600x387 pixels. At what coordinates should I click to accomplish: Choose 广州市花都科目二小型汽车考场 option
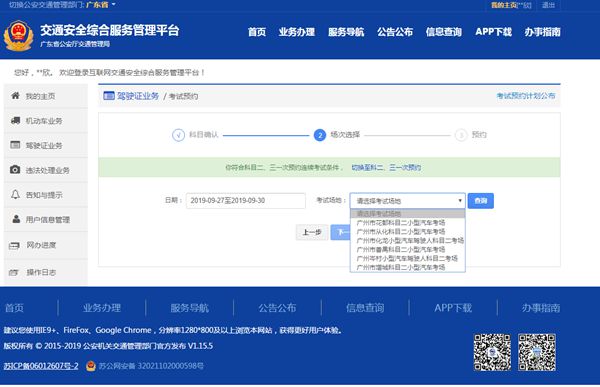408,222
